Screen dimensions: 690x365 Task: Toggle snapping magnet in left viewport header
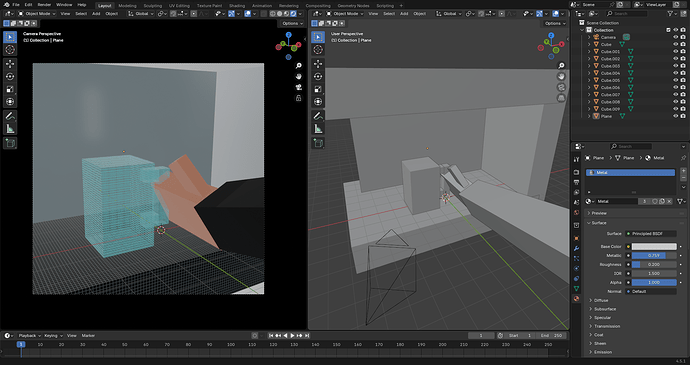174,14
